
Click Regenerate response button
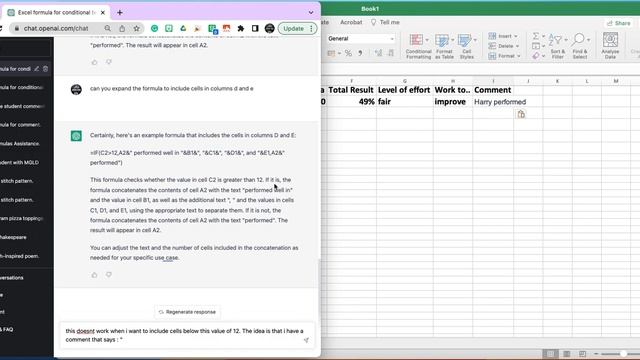point(187,312)
